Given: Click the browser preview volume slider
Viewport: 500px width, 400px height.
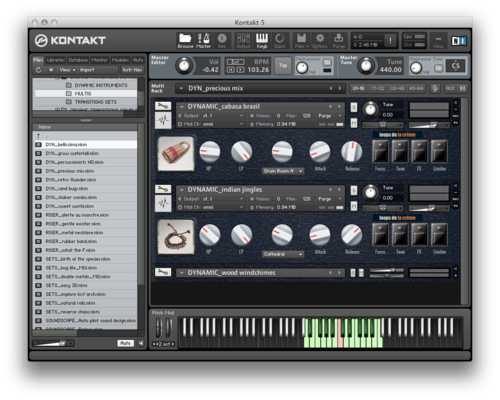Looking at the screenshot, I should click(x=53, y=343).
